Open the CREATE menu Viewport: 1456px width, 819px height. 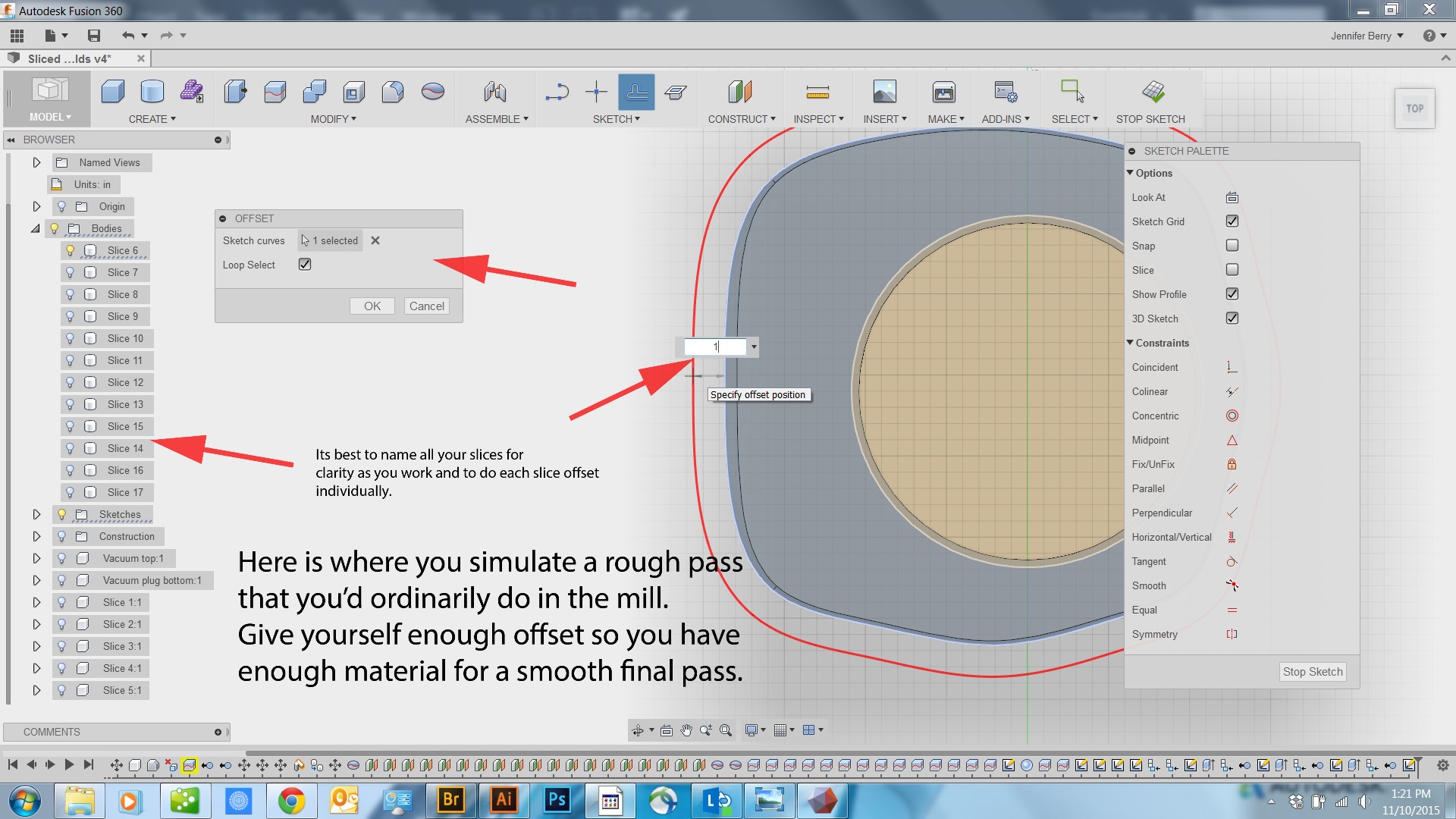coord(152,119)
